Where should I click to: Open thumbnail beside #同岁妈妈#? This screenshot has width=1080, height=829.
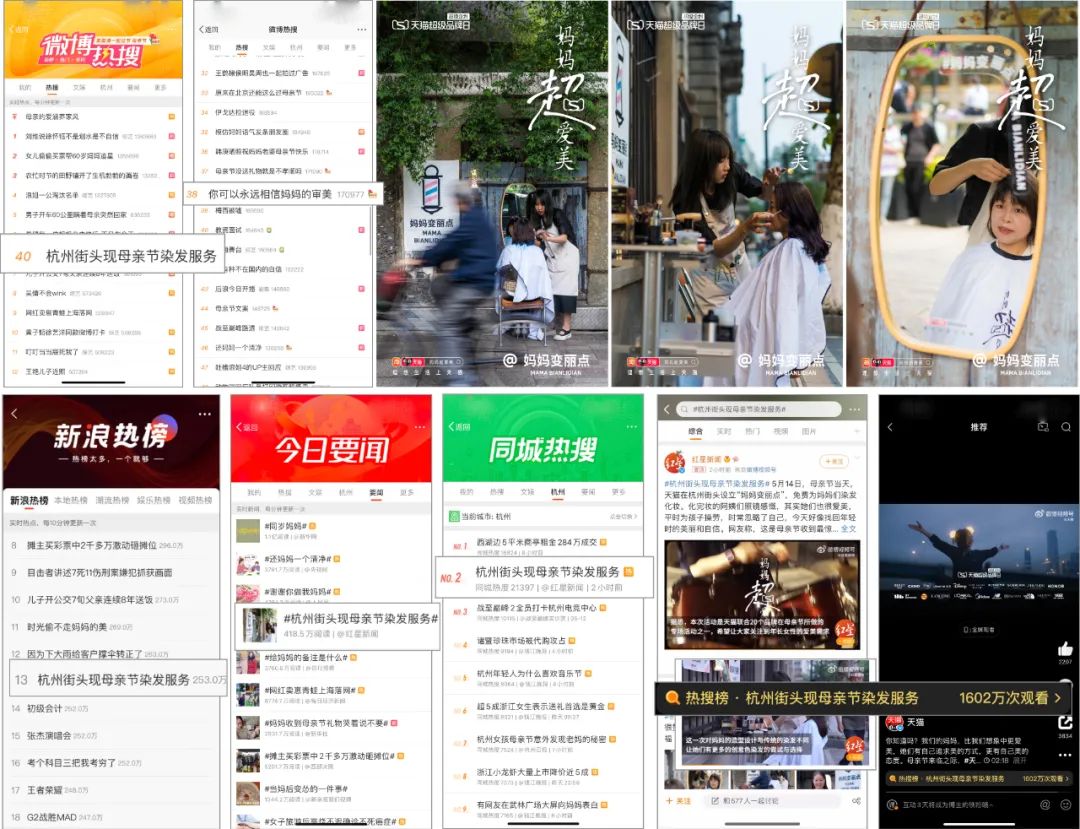click(248, 531)
